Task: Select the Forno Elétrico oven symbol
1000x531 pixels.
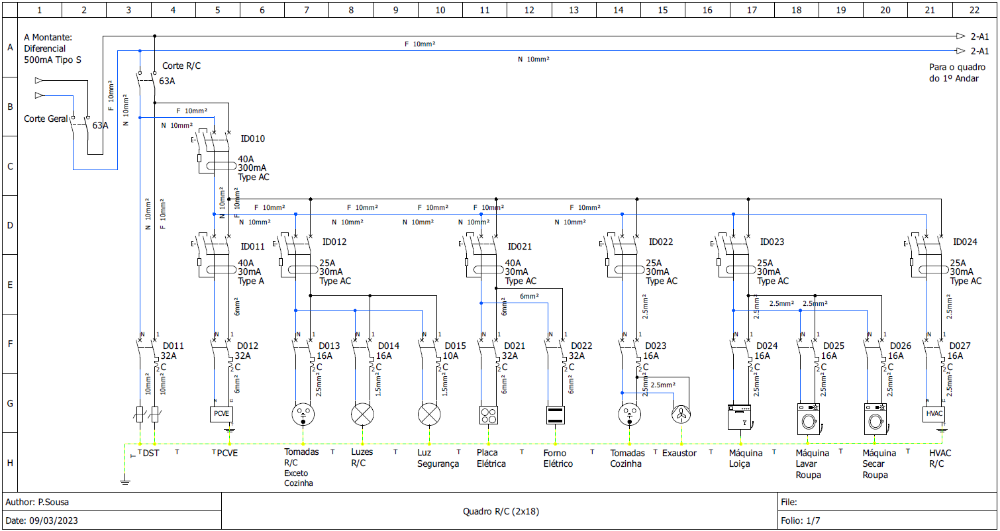Action: [557, 414]
